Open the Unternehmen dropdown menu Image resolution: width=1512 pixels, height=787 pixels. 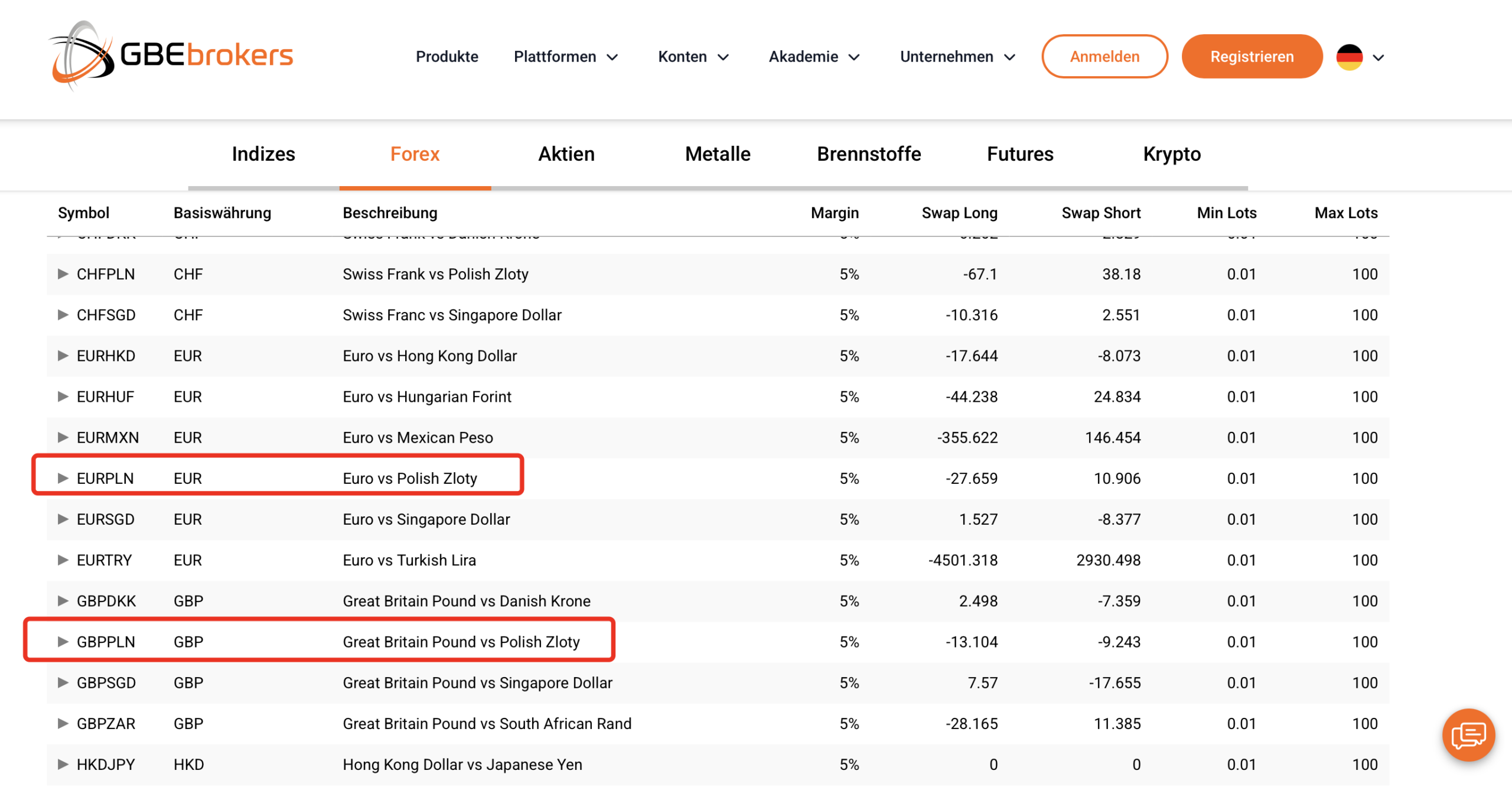pyautogui.click(x=957, y=57)
